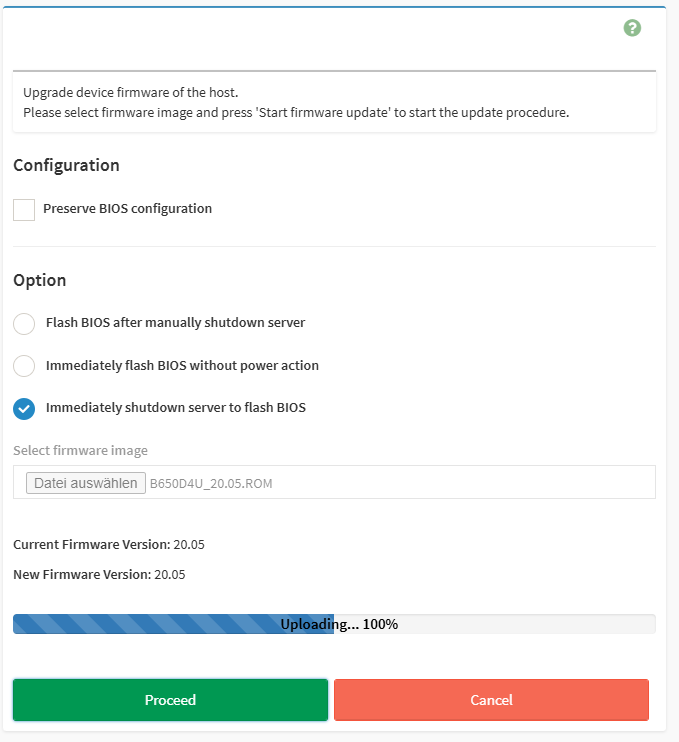The width and height of the screenshot is (679, 742).
Task: Click the 'Select firmware image' field label
Action: pyautogui.click(x=80, y=451)
